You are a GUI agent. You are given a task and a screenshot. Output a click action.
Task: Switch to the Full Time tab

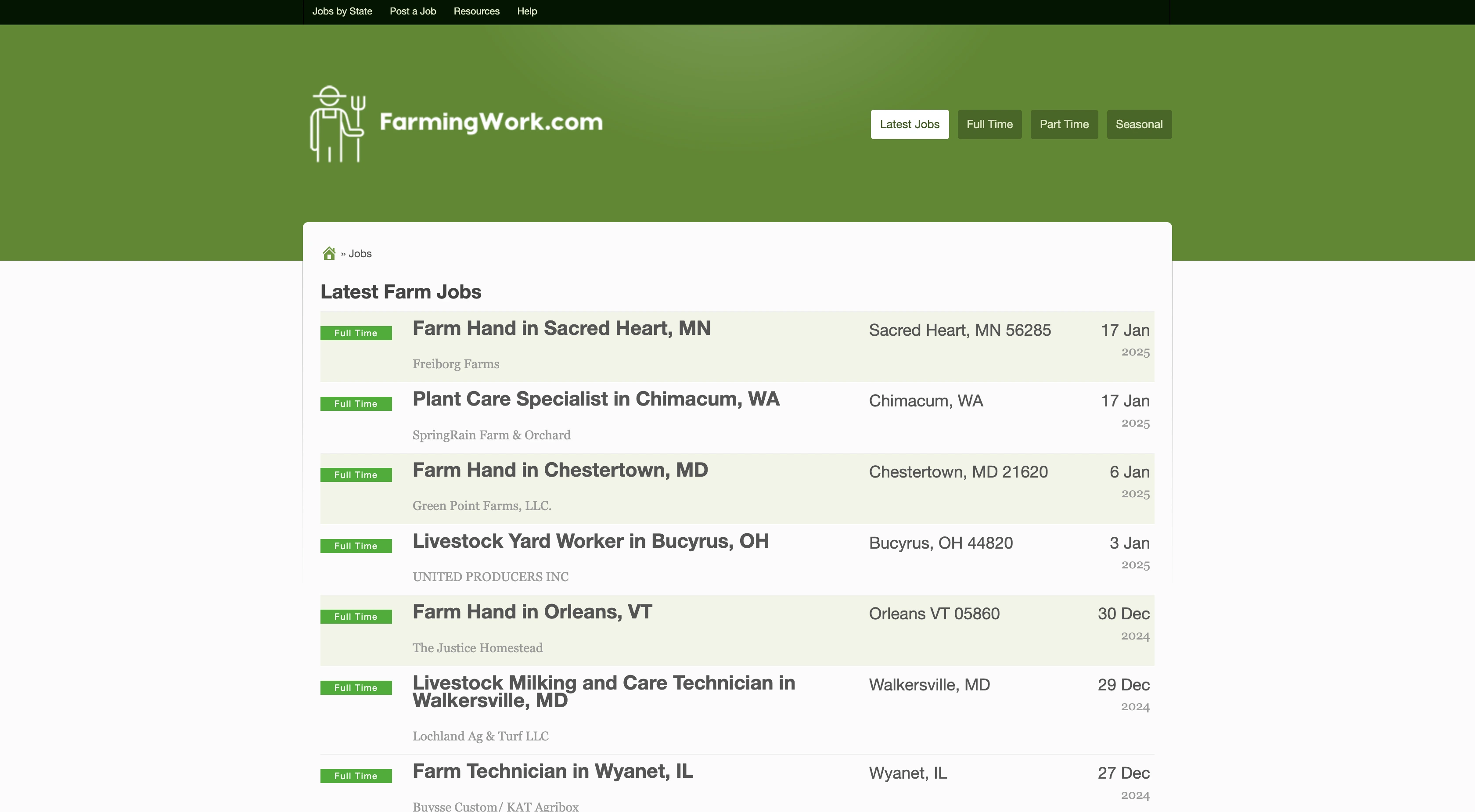(989, 124)
